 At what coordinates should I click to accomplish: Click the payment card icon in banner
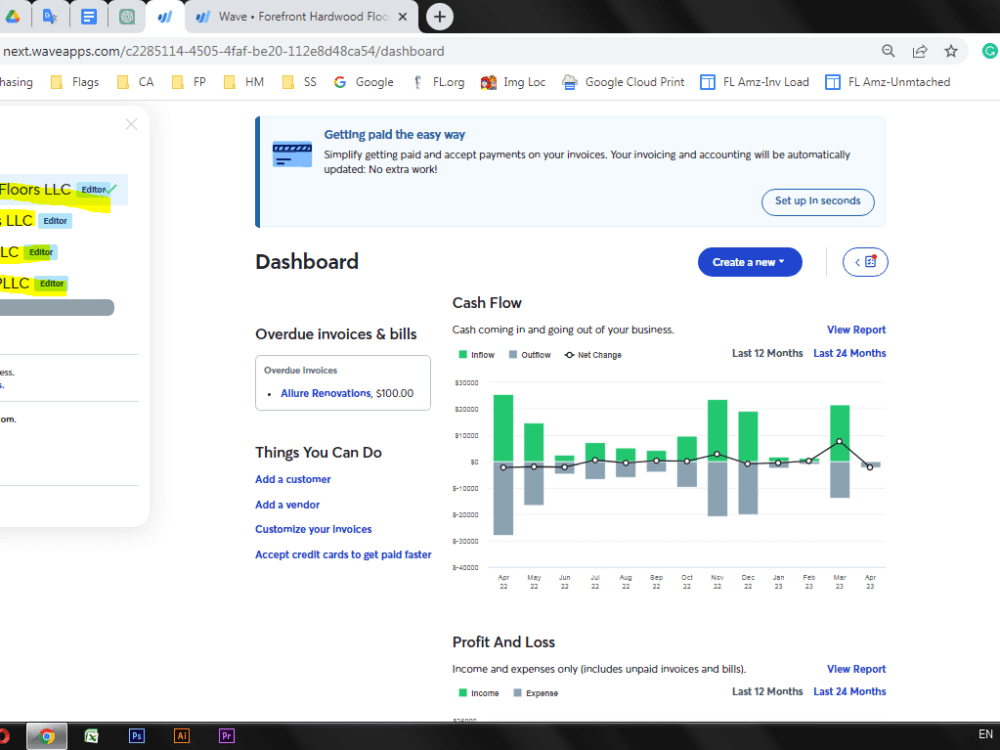(x=292, y=154)
